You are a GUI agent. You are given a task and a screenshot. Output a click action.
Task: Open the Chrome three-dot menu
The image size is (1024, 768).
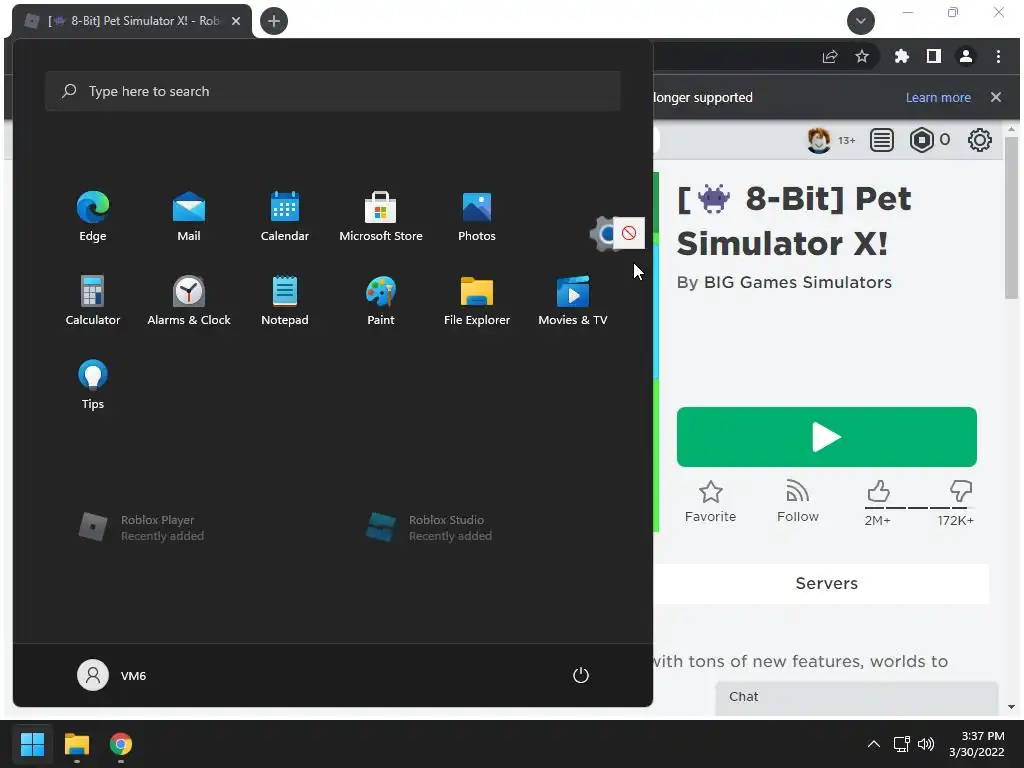pyautogui.click(x=998, y=57)
